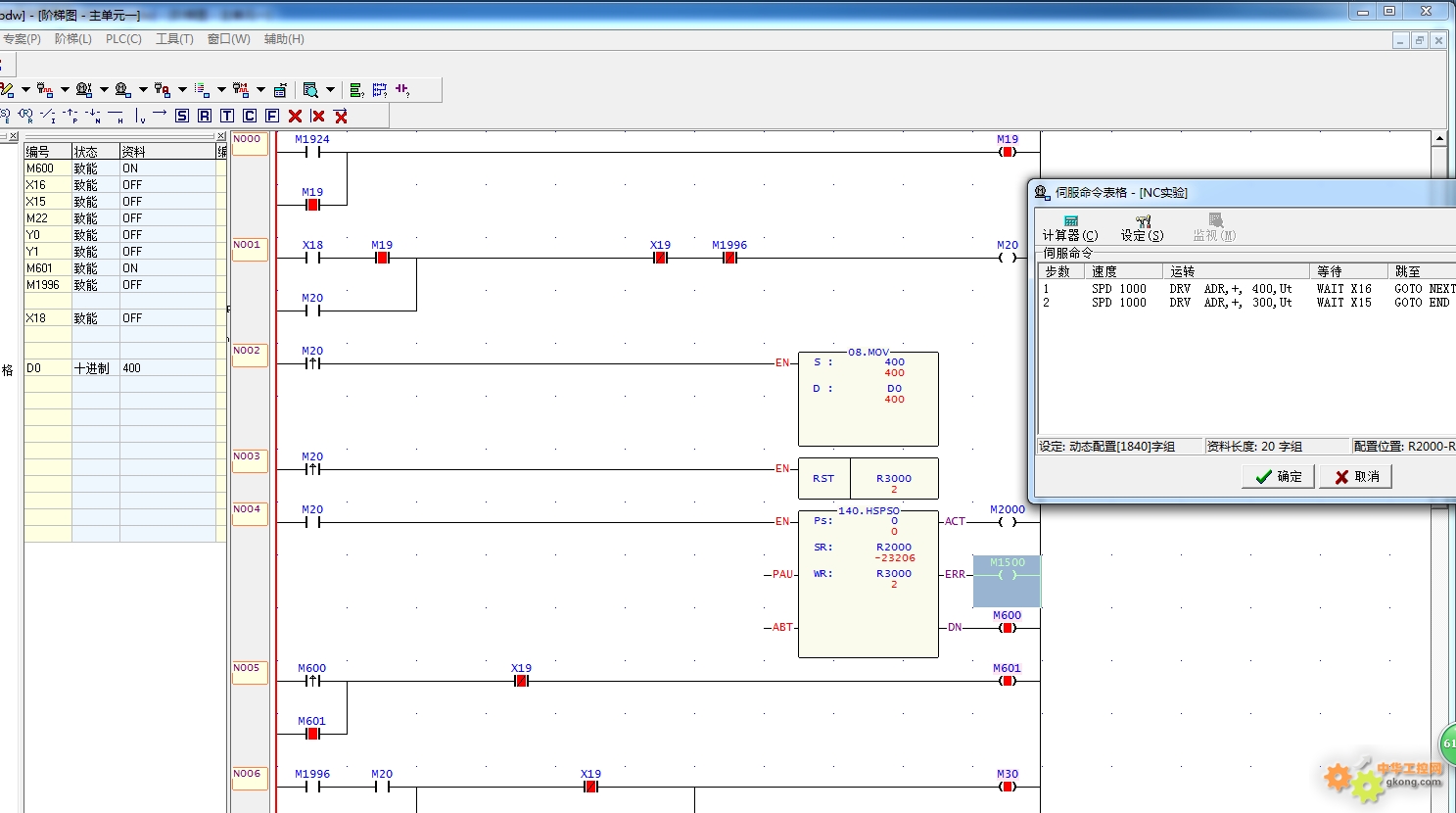This screenshot has width=1456, height=813.
Task: Select M1996 row in status table
Action: click(x=120, y=285)
